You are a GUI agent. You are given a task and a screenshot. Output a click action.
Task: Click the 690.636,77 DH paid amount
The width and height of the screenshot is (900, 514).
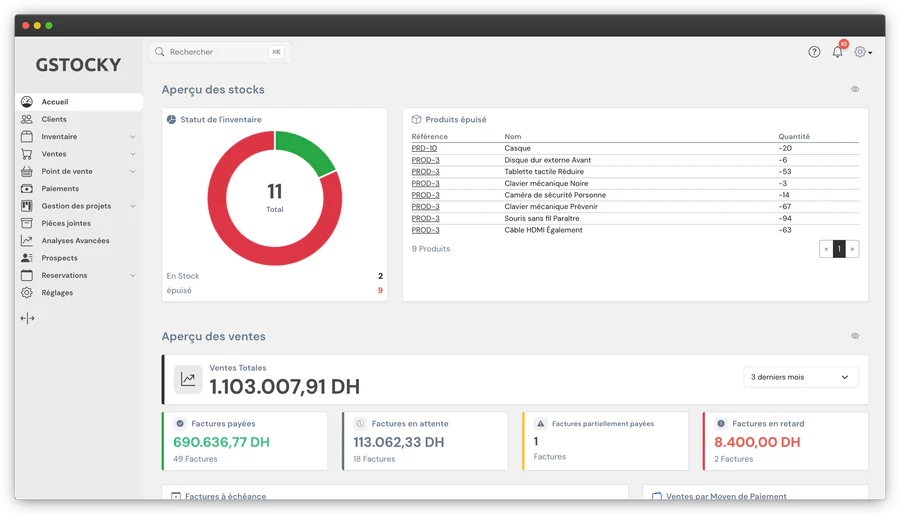(222, 442)
